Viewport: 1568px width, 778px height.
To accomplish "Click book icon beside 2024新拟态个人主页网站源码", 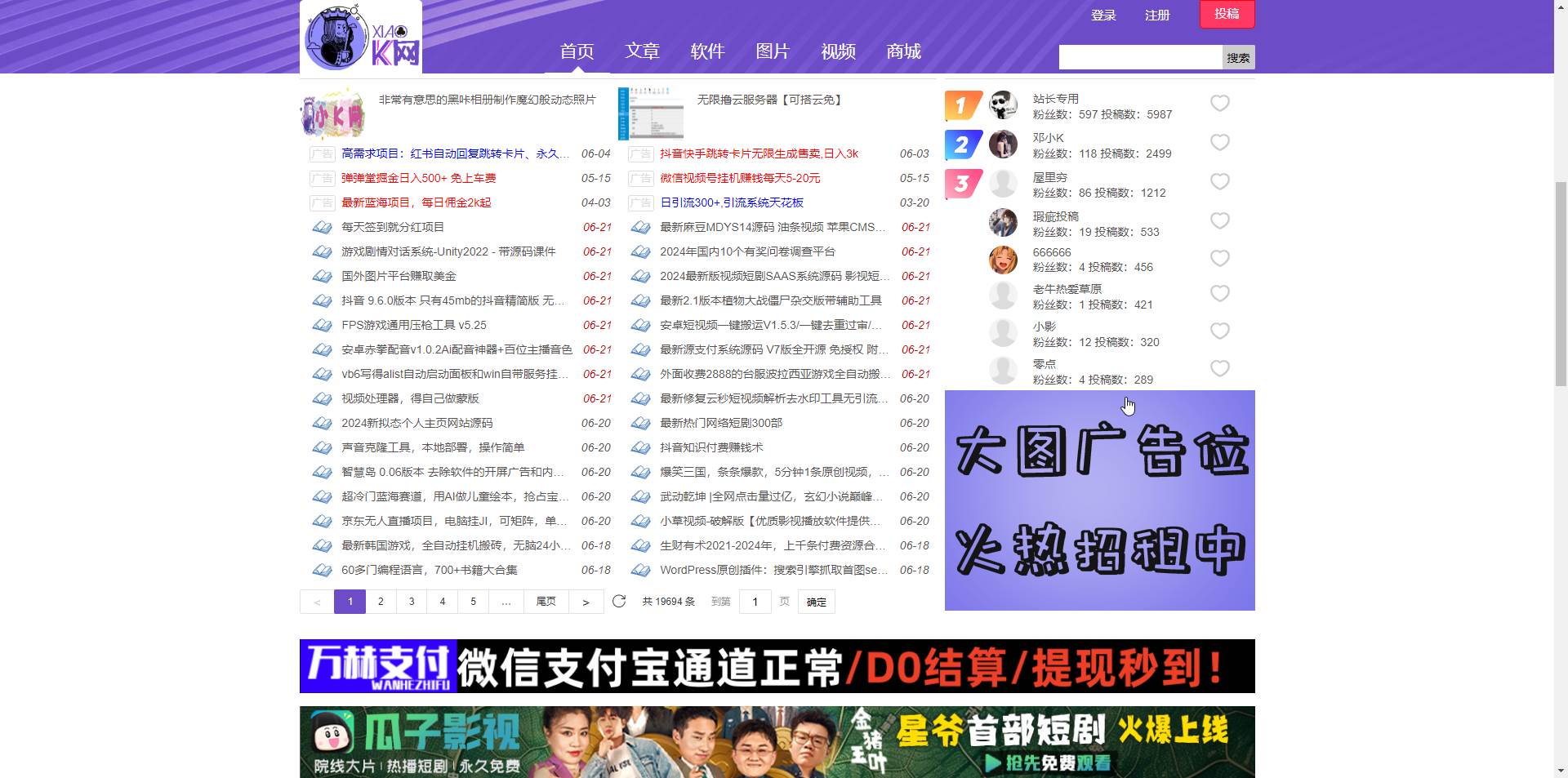I will (322, 424).
